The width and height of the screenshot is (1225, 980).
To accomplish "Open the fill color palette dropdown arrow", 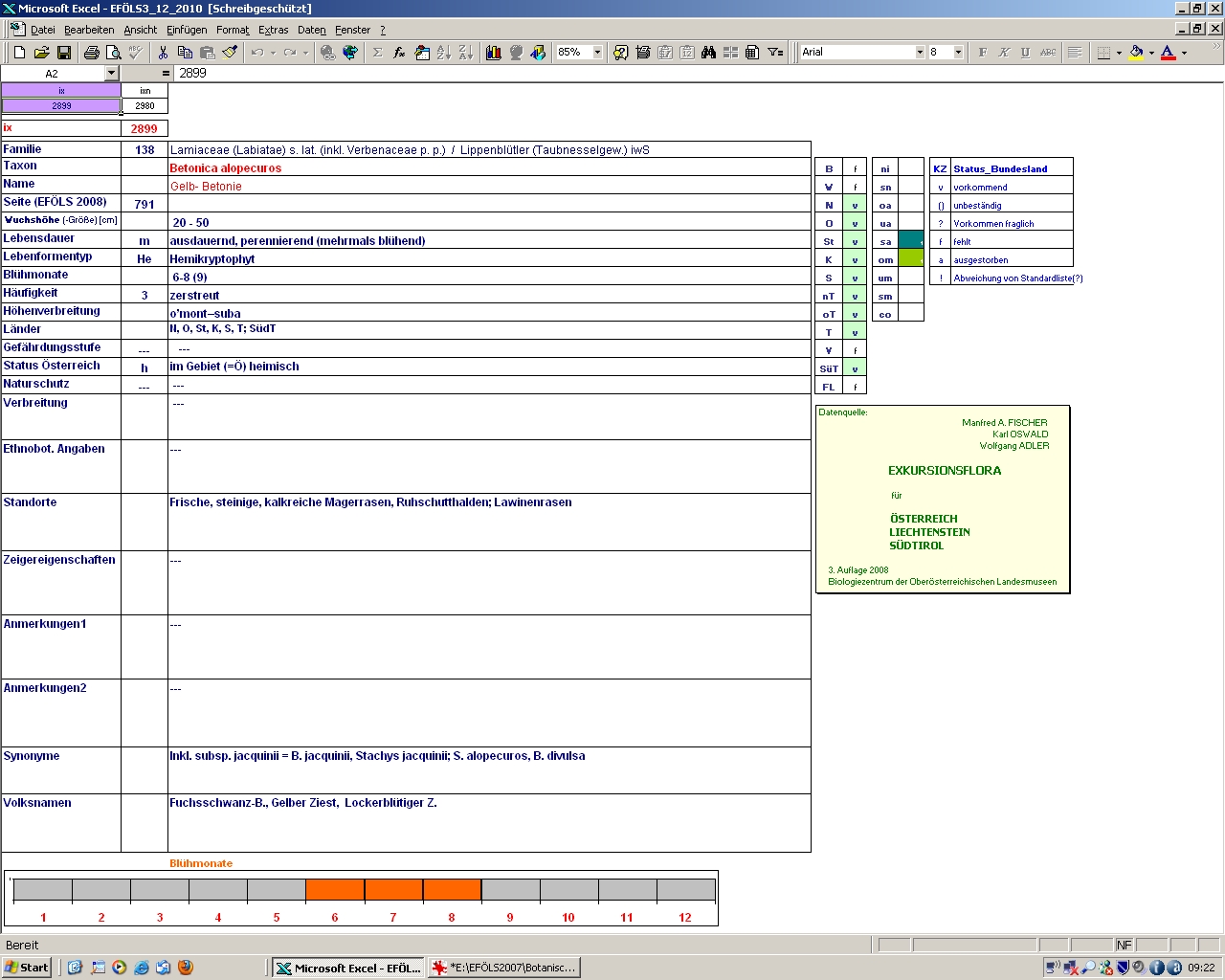I will [1151, 53].
